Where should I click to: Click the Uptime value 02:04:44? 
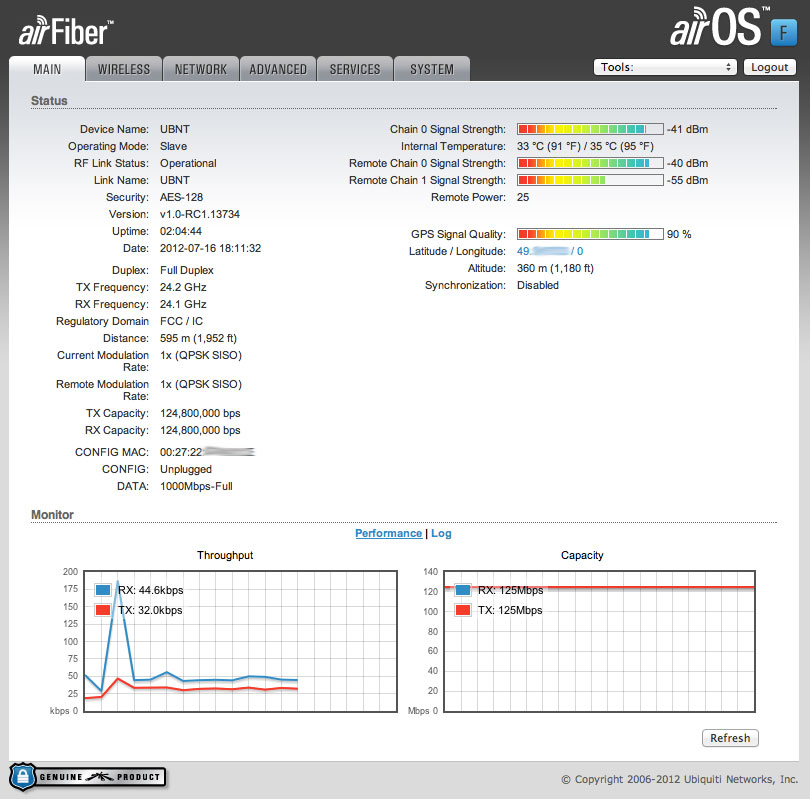pyautogui.click(x=181, y=231)
